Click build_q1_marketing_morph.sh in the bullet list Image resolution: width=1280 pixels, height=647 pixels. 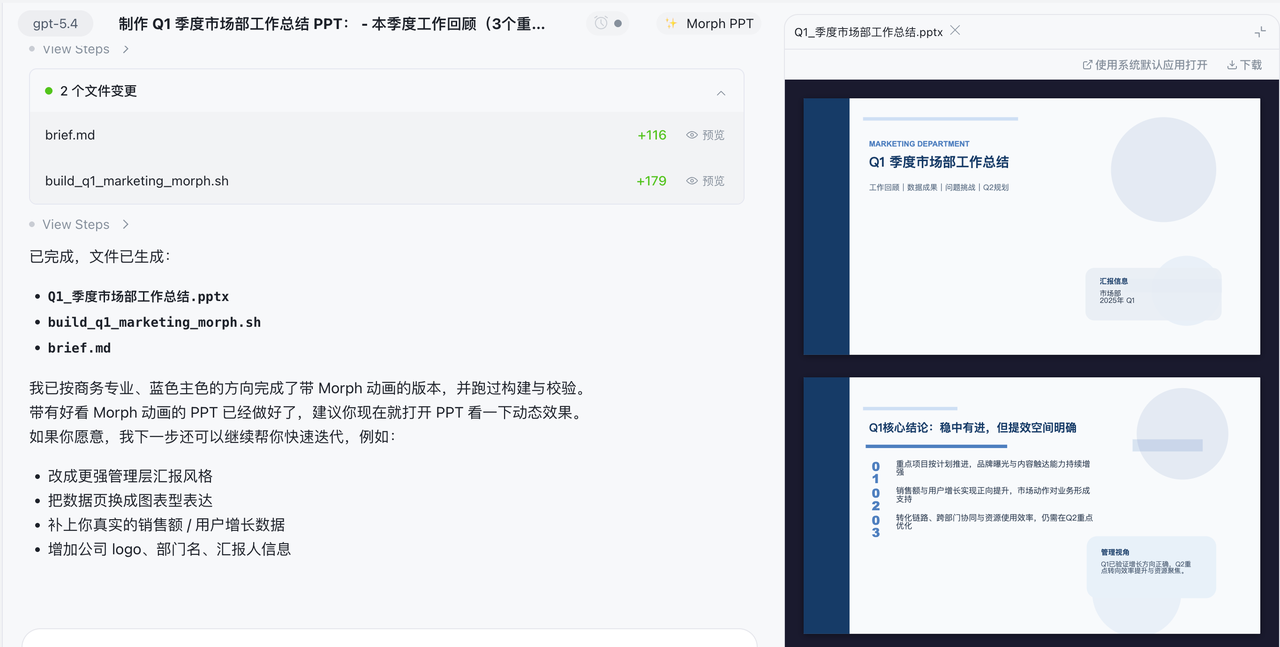[154, 322]
